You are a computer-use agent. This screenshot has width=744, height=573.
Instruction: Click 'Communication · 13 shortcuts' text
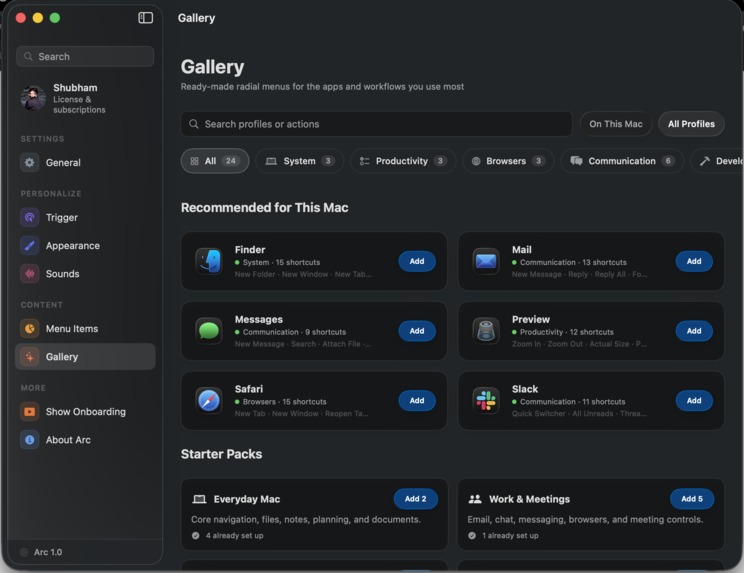coord(573,262)
